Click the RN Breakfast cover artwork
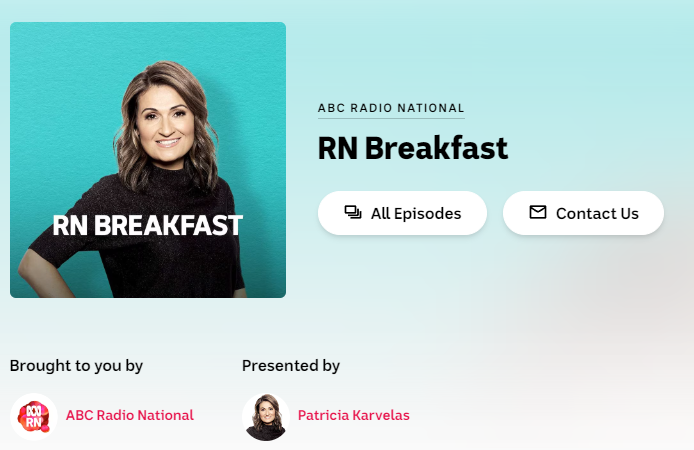Screen dimensions: 694x450 point(148,160)
